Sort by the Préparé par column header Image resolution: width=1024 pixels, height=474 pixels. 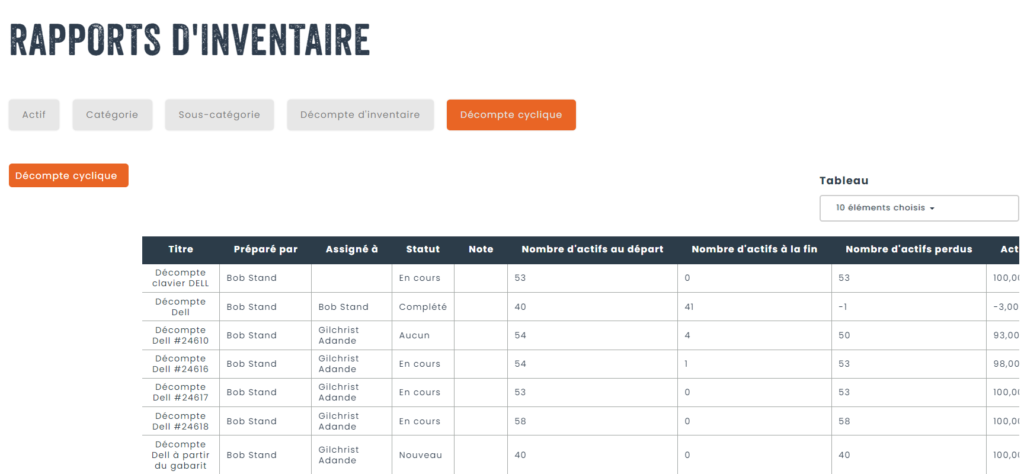point(265,250)
